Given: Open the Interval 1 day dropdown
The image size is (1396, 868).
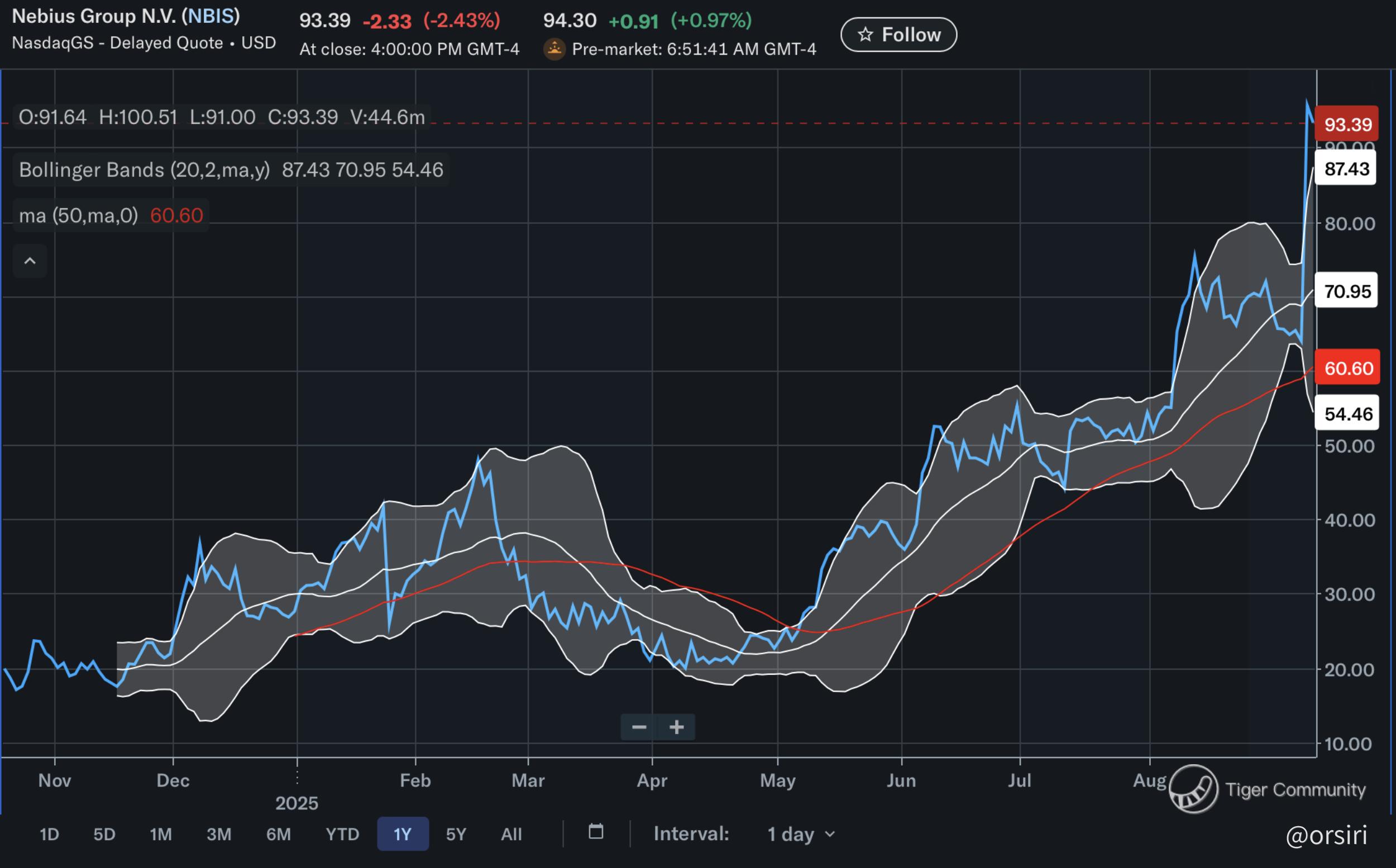Looking at the screenshot, I should (801, 833).
